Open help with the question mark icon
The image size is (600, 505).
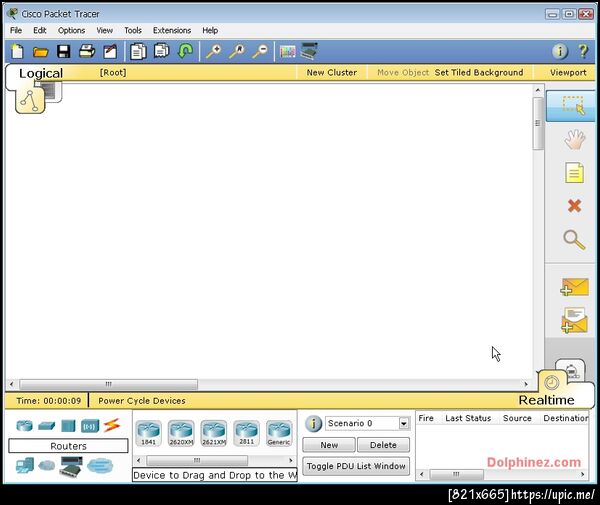pyautogui.click(x=583, y=51)
